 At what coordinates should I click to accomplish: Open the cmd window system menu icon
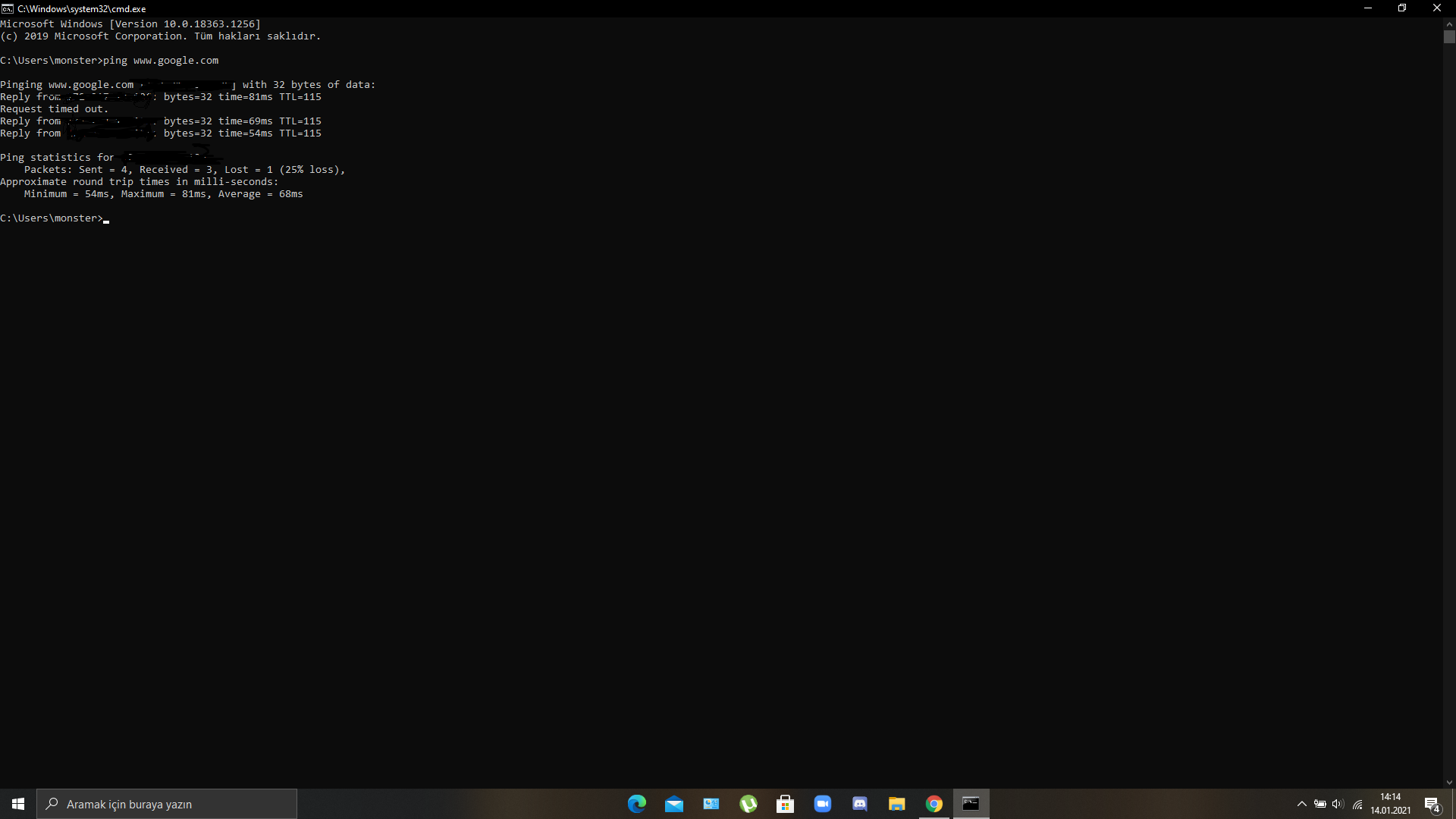pyautogui.click(x=7, y=8)
